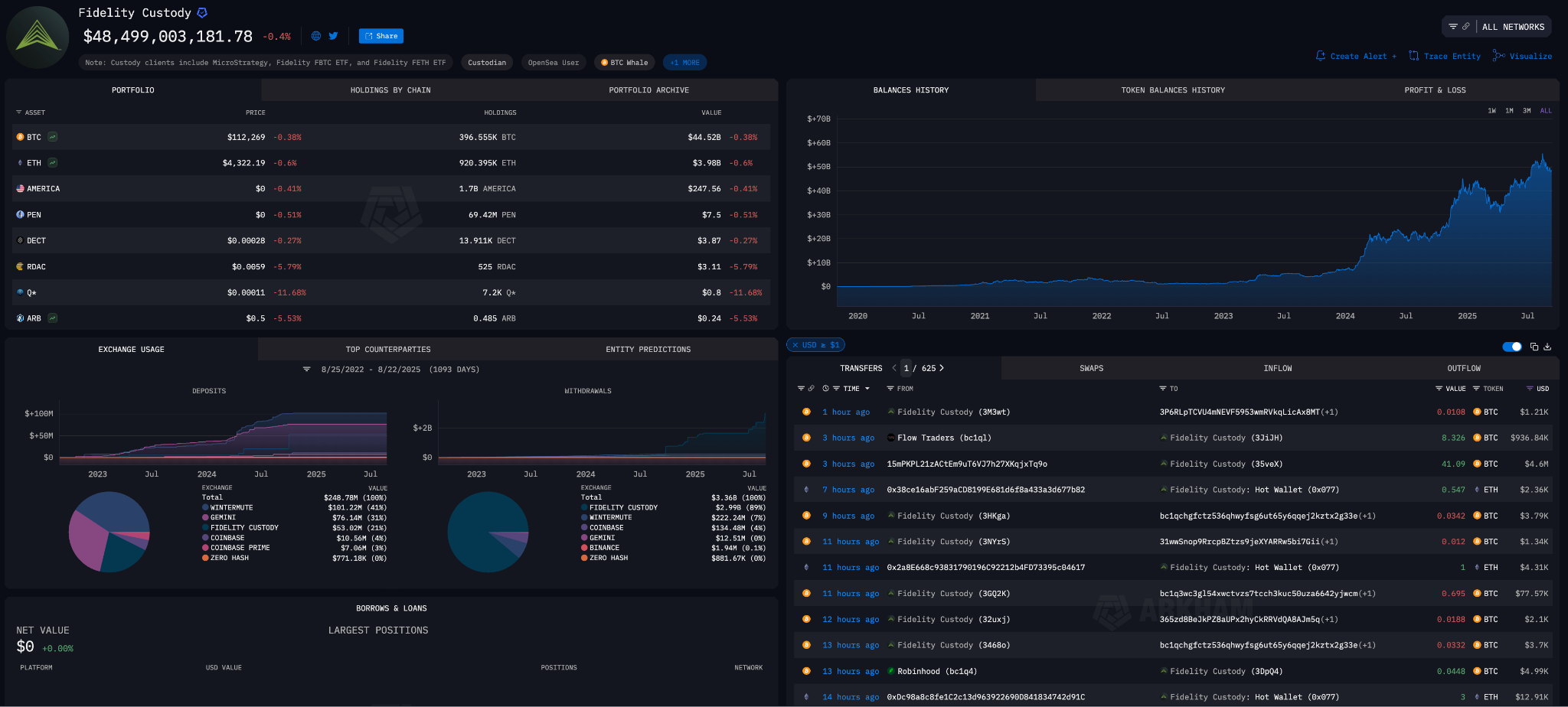Open the Fidelity website globe icon
This screenshot has width=1568, height=707.
click(315, 36)
